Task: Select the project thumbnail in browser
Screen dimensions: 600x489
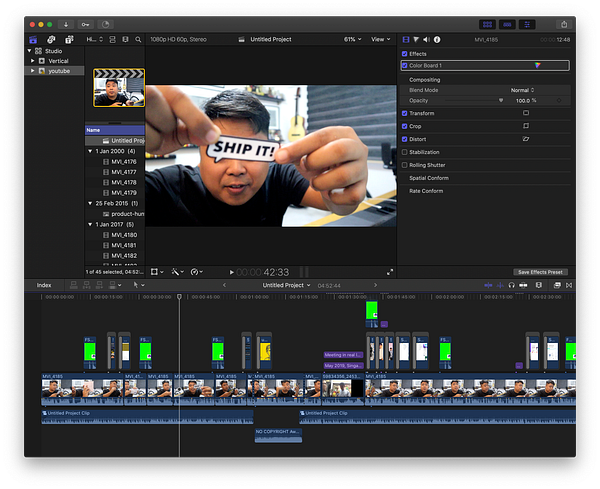Action: 119,88
